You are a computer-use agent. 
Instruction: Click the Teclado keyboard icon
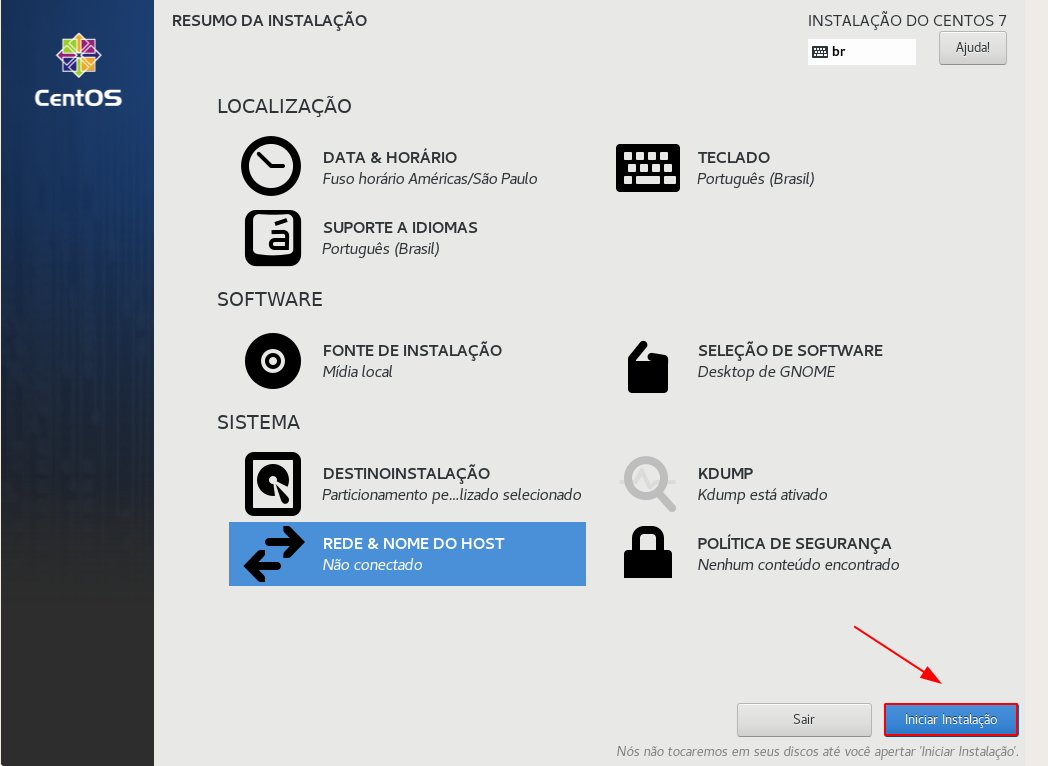tap(648, 168)
